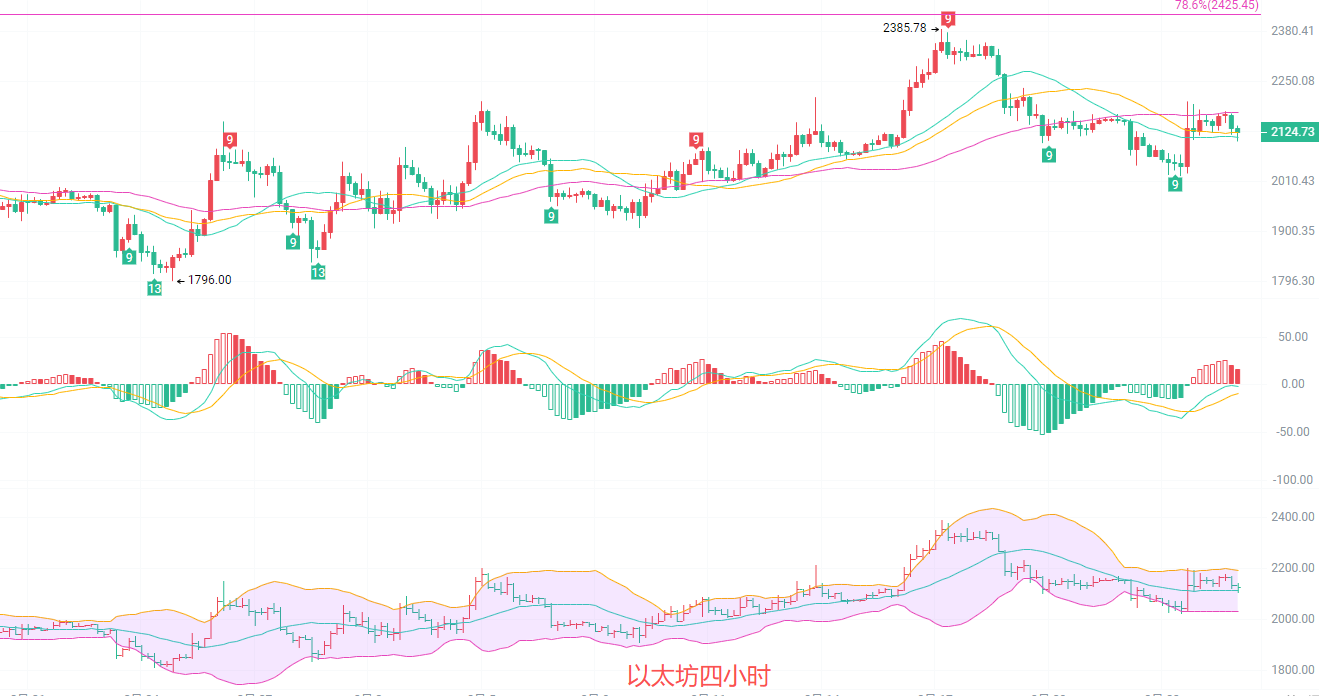Click the 2250.08 price axis label
1319x696 pixels.
(x=1292, y=81)
